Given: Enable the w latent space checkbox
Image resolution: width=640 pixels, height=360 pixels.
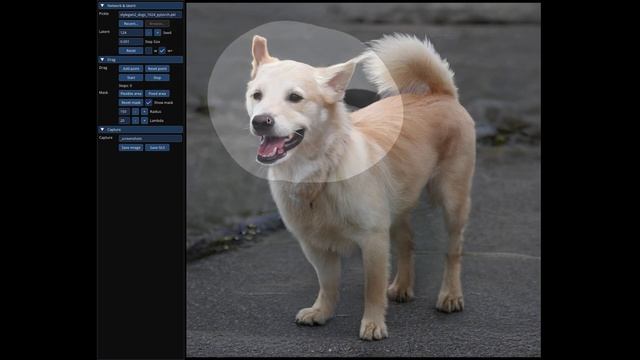Looking at the screenshot, I should point(149,51).
